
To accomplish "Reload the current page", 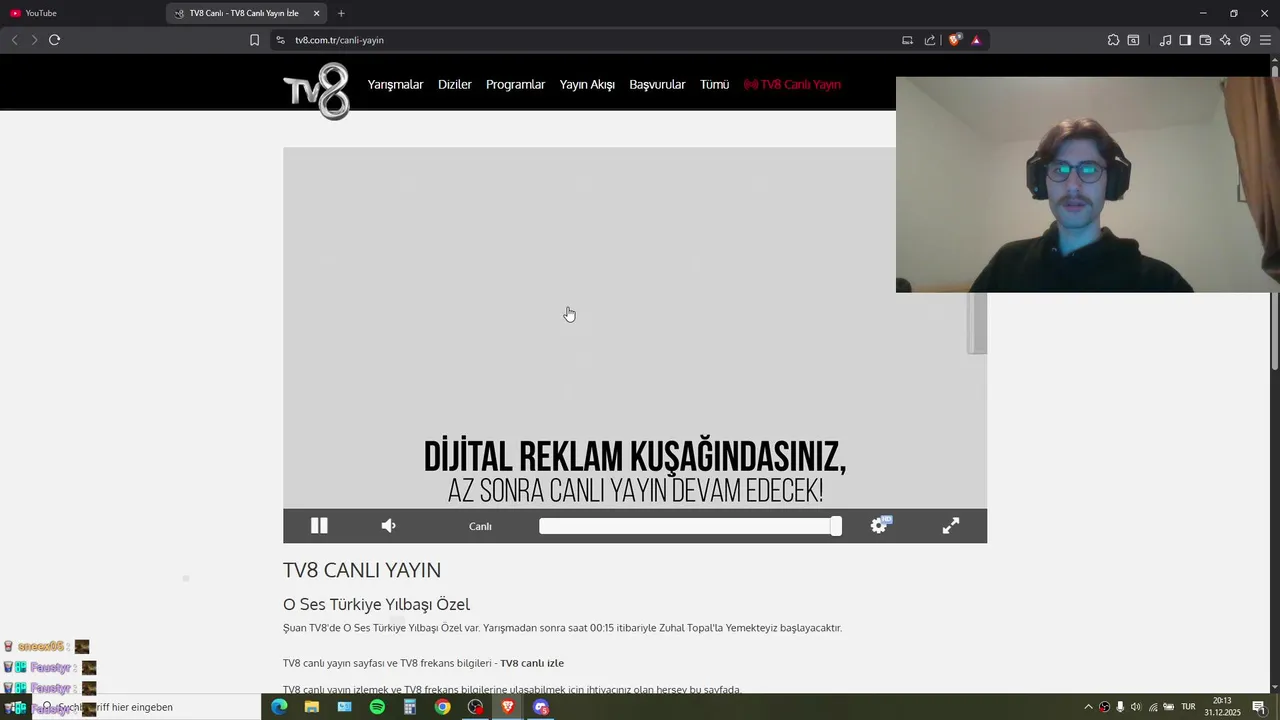I will (x=55, y=40).
